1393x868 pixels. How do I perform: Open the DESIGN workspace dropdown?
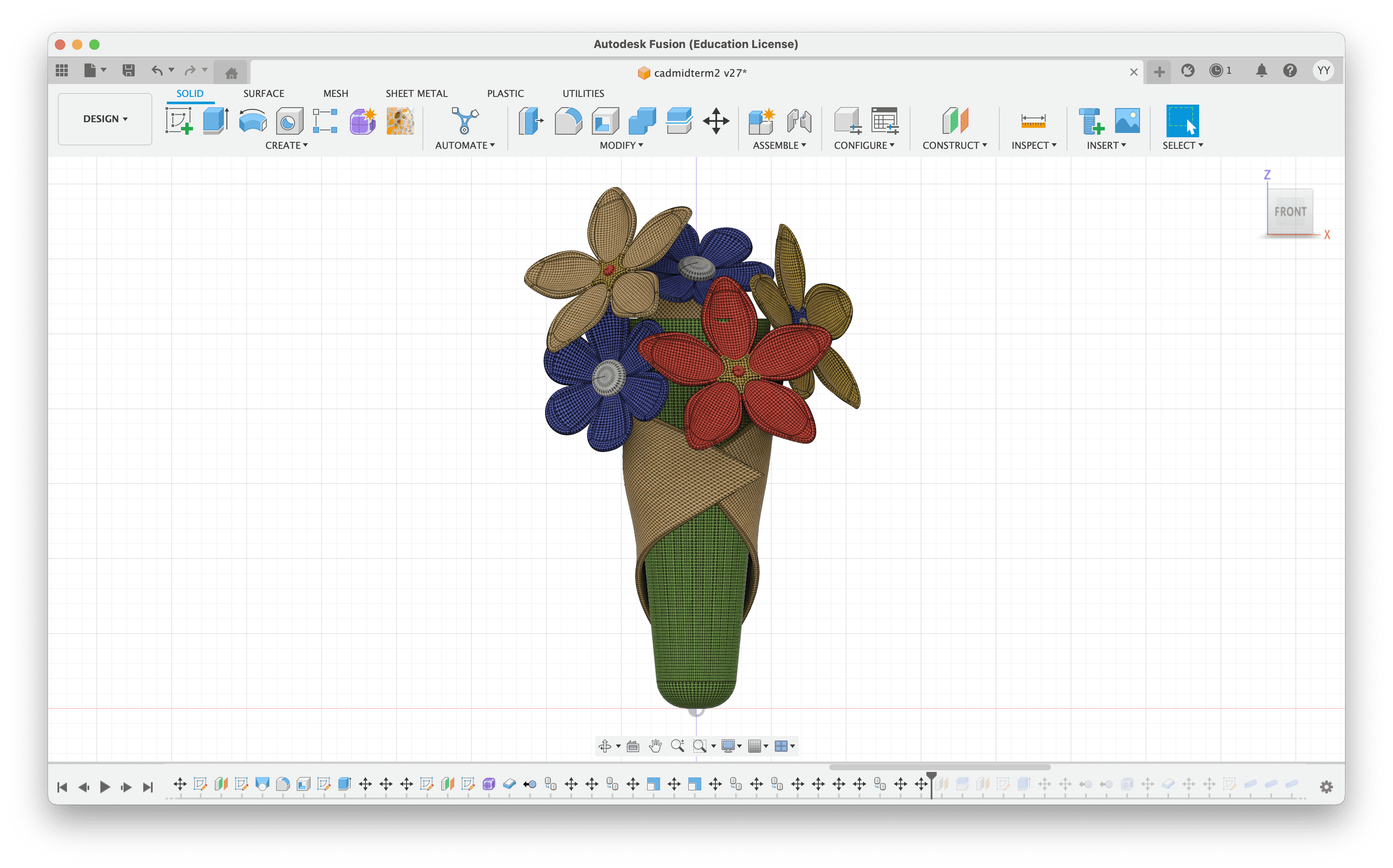coord(105,119)
